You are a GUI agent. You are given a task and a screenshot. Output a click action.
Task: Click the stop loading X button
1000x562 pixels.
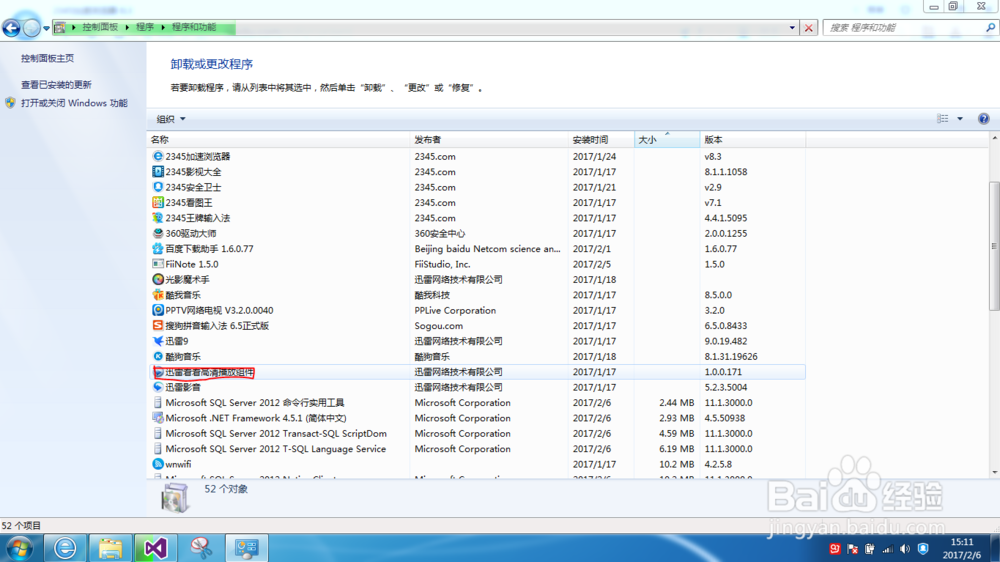(809, 27)
